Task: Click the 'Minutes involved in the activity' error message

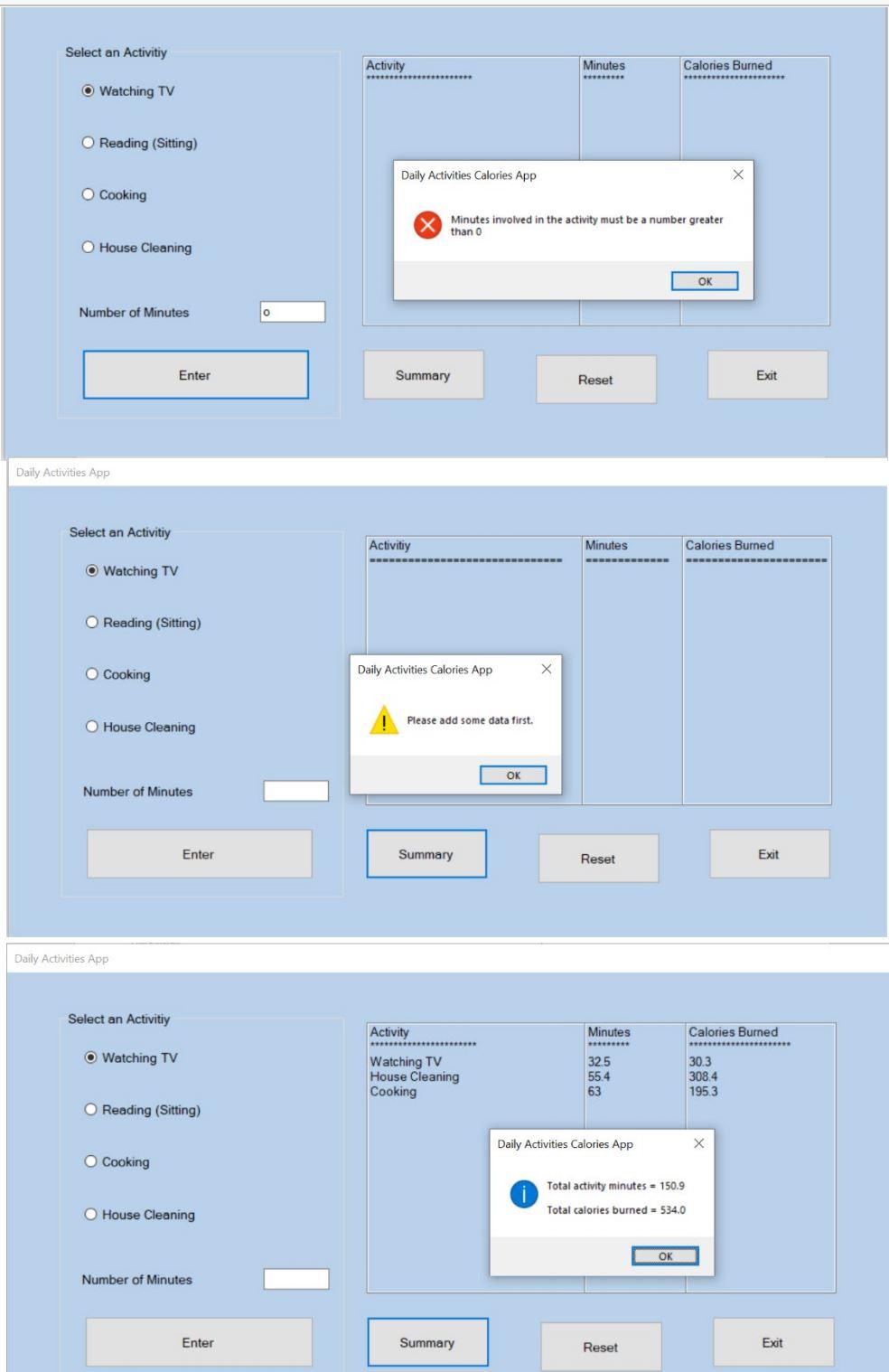Action: 586,225
